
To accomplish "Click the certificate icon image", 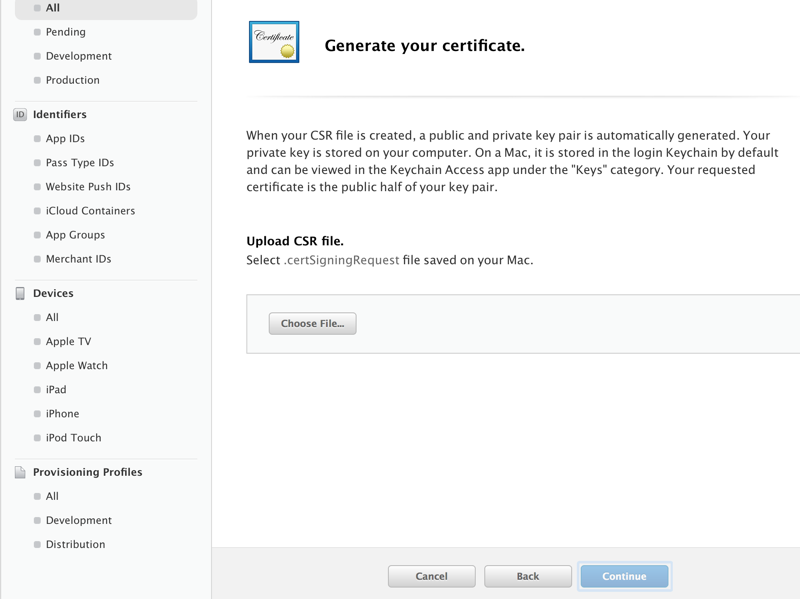I will coord(274,43).
